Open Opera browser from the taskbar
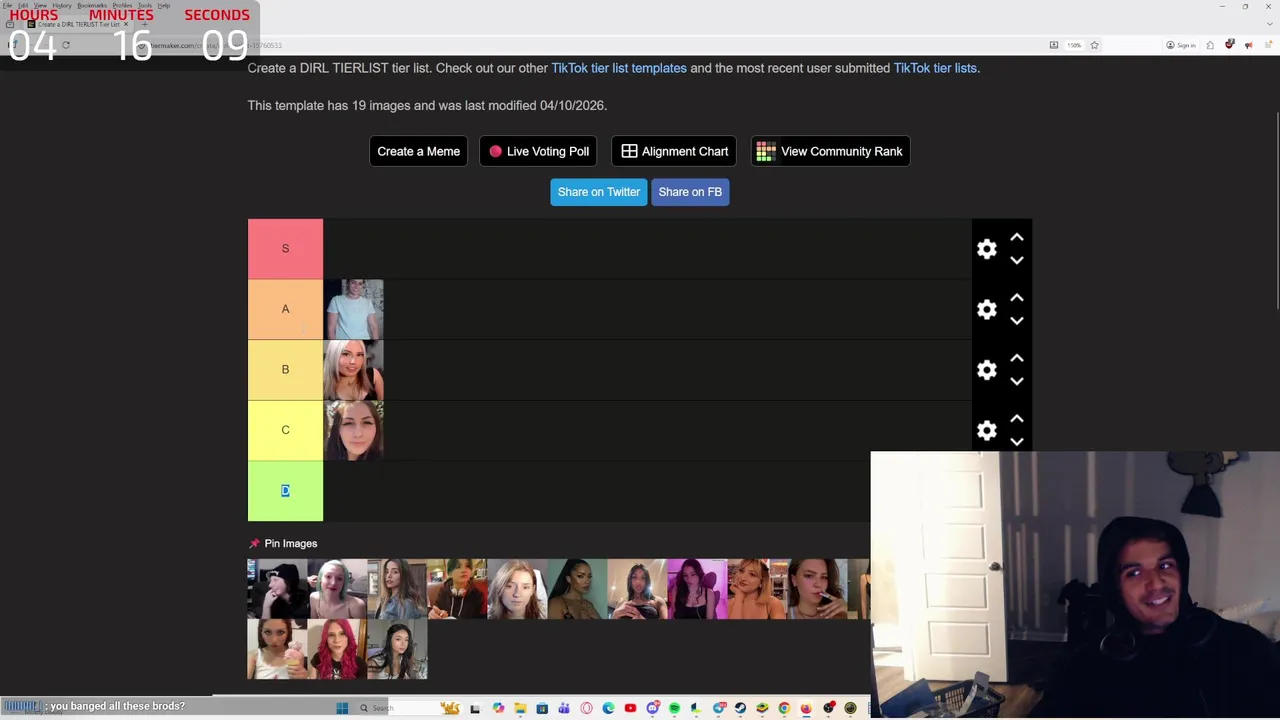 click(586, 708)
